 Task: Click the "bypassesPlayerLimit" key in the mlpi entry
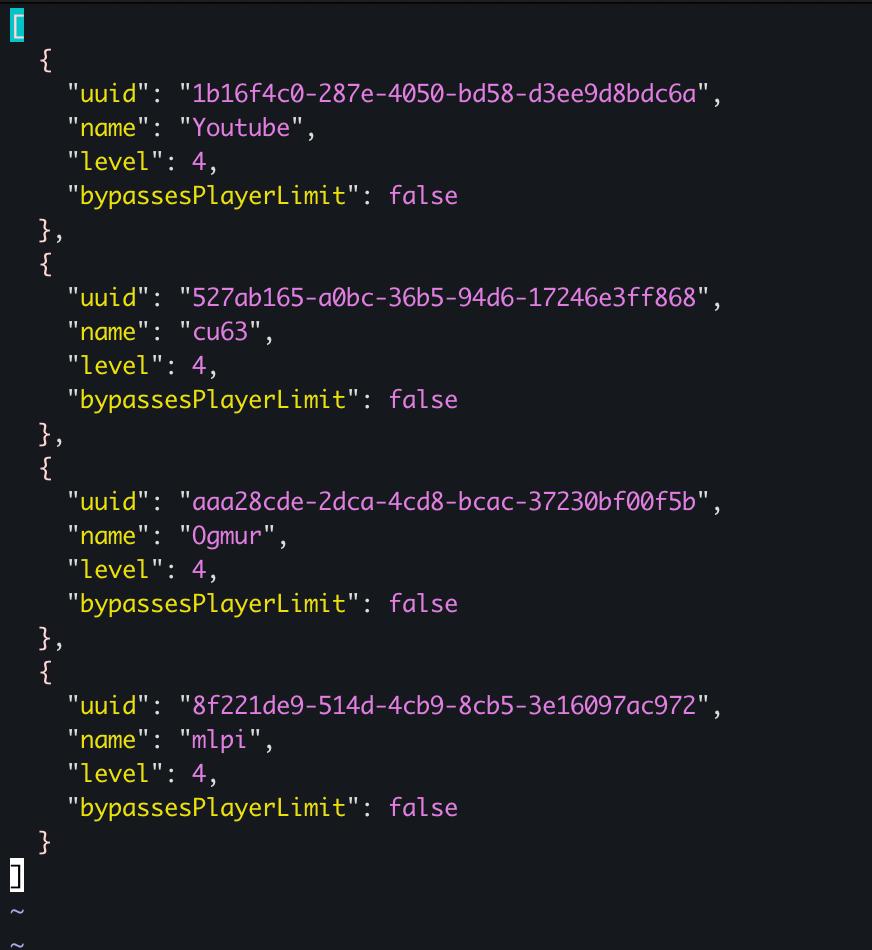pos(212,808)
